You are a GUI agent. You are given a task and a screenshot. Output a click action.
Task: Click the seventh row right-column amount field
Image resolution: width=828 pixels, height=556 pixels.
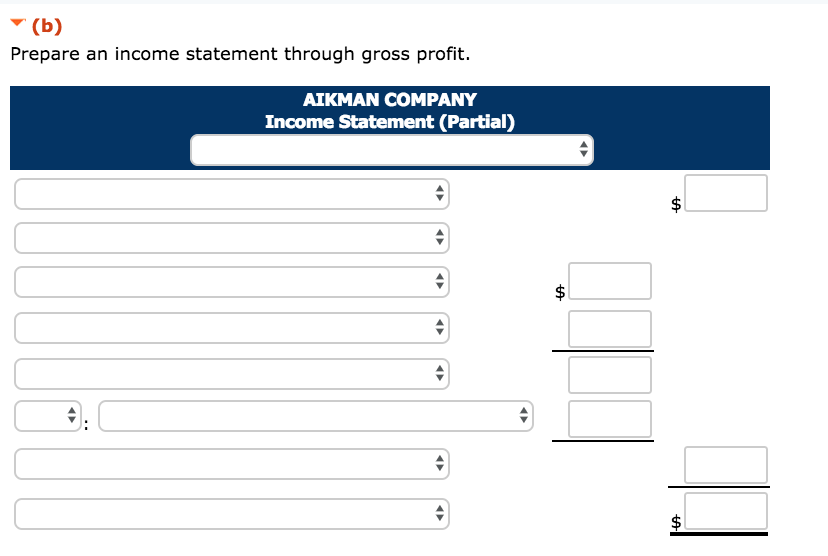(x=726, y=465)
